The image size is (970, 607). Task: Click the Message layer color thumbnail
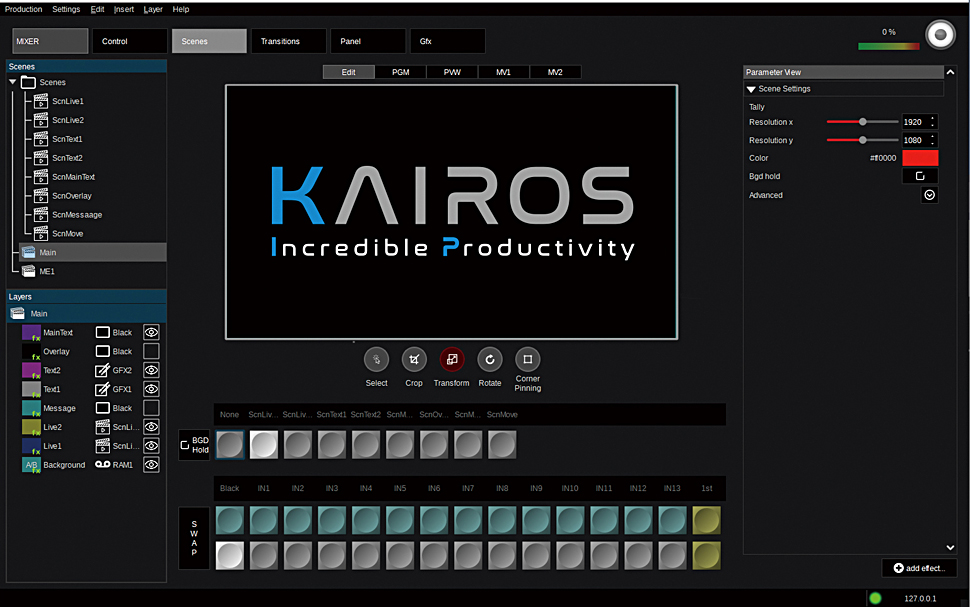pos(32,408)
